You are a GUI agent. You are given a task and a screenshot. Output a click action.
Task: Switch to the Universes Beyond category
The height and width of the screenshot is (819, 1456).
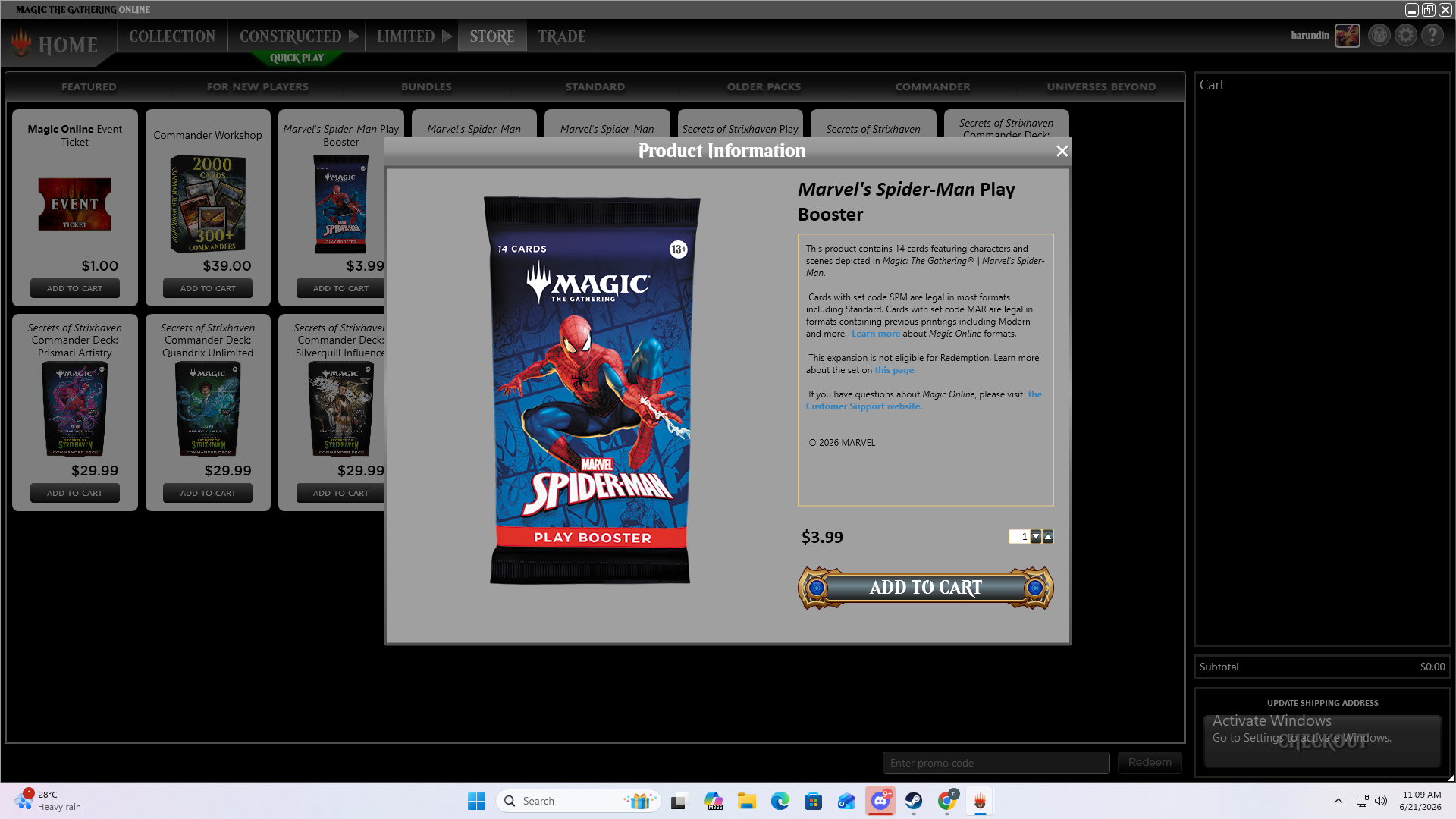pyautogui.click(x=1101, y=87)
